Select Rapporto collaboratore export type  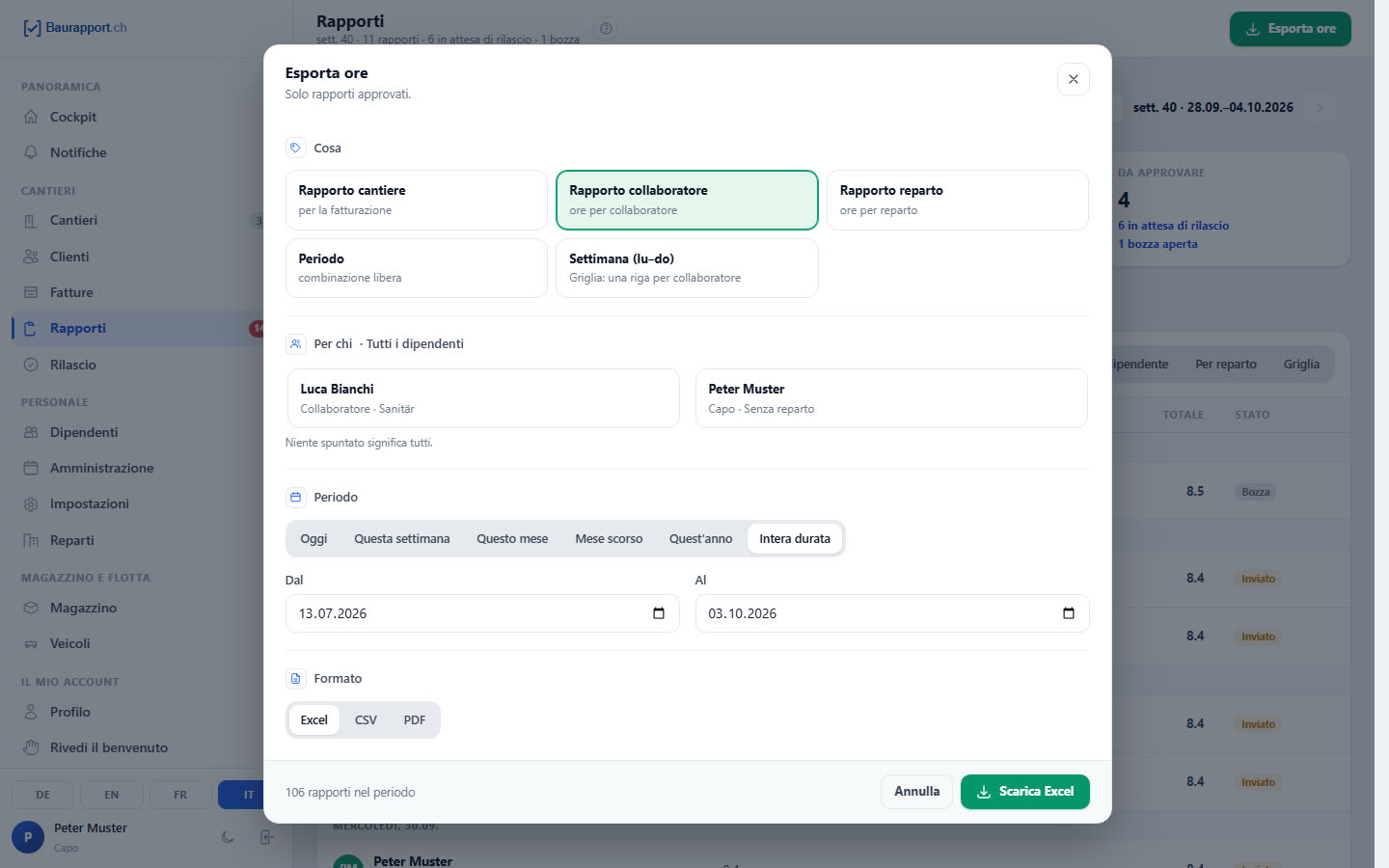[687, 200]
